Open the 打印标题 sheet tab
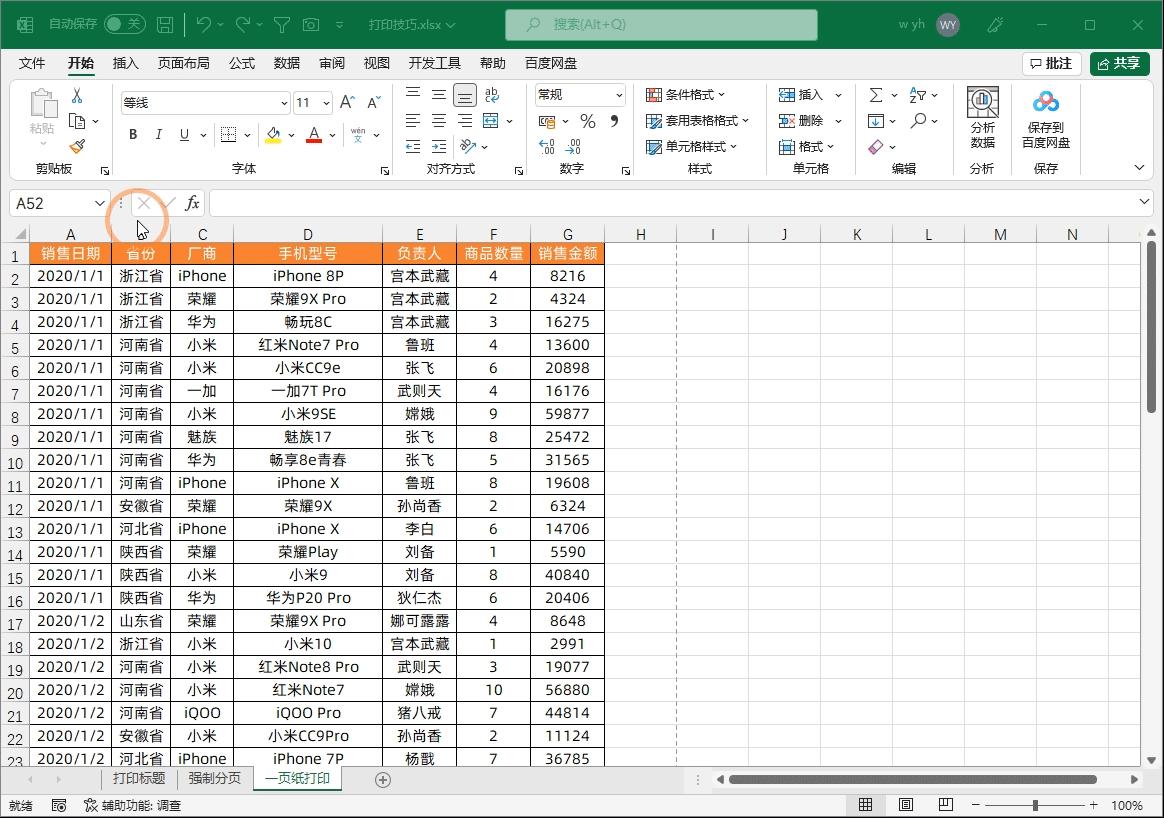The height and width of the screenshot is (818, 1164). click(x=138, y=779)
